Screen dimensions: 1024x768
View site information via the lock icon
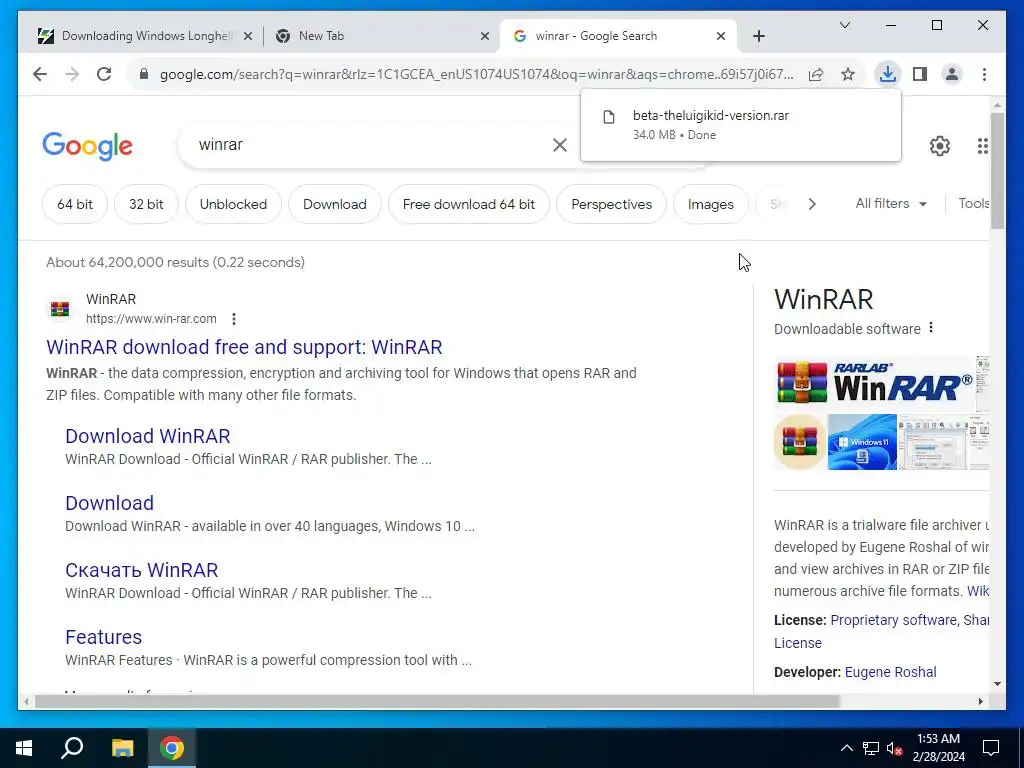144,74
